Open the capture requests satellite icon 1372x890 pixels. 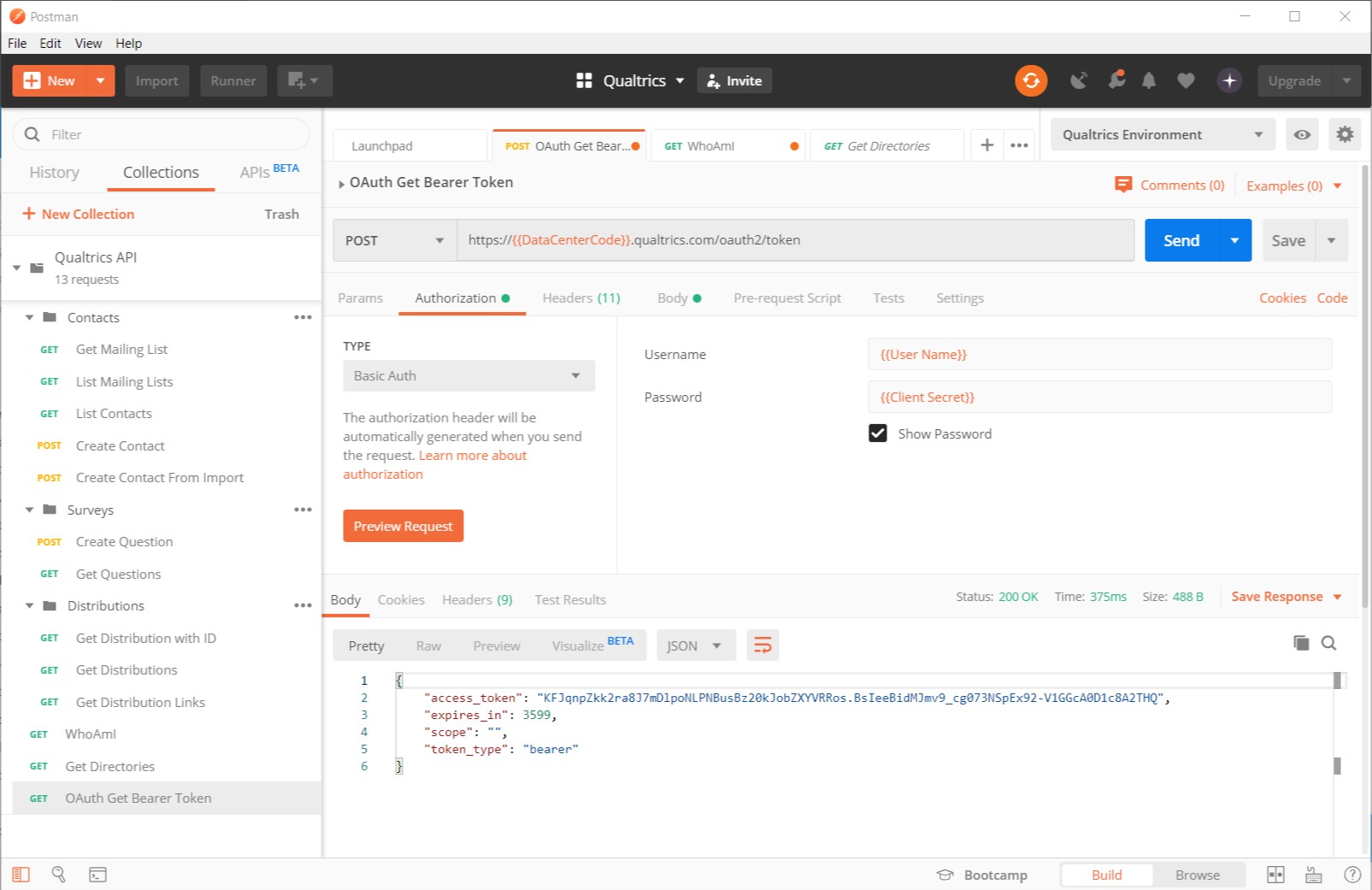pos(1079,80)
